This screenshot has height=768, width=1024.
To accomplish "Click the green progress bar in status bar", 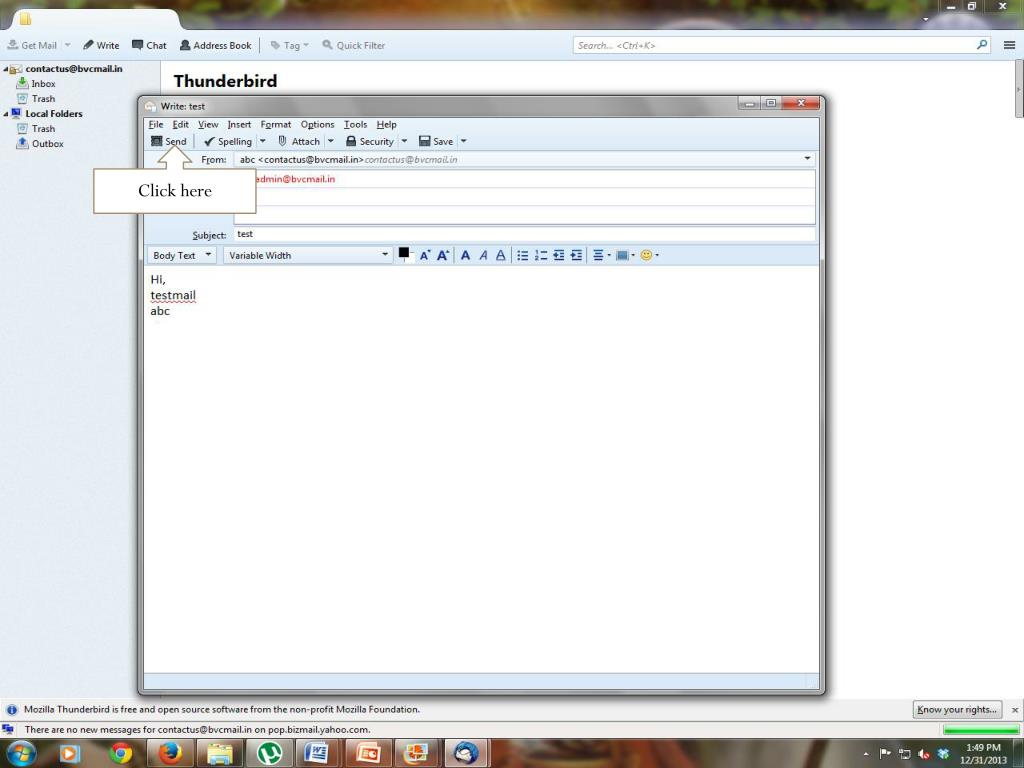I will (981, 729).
